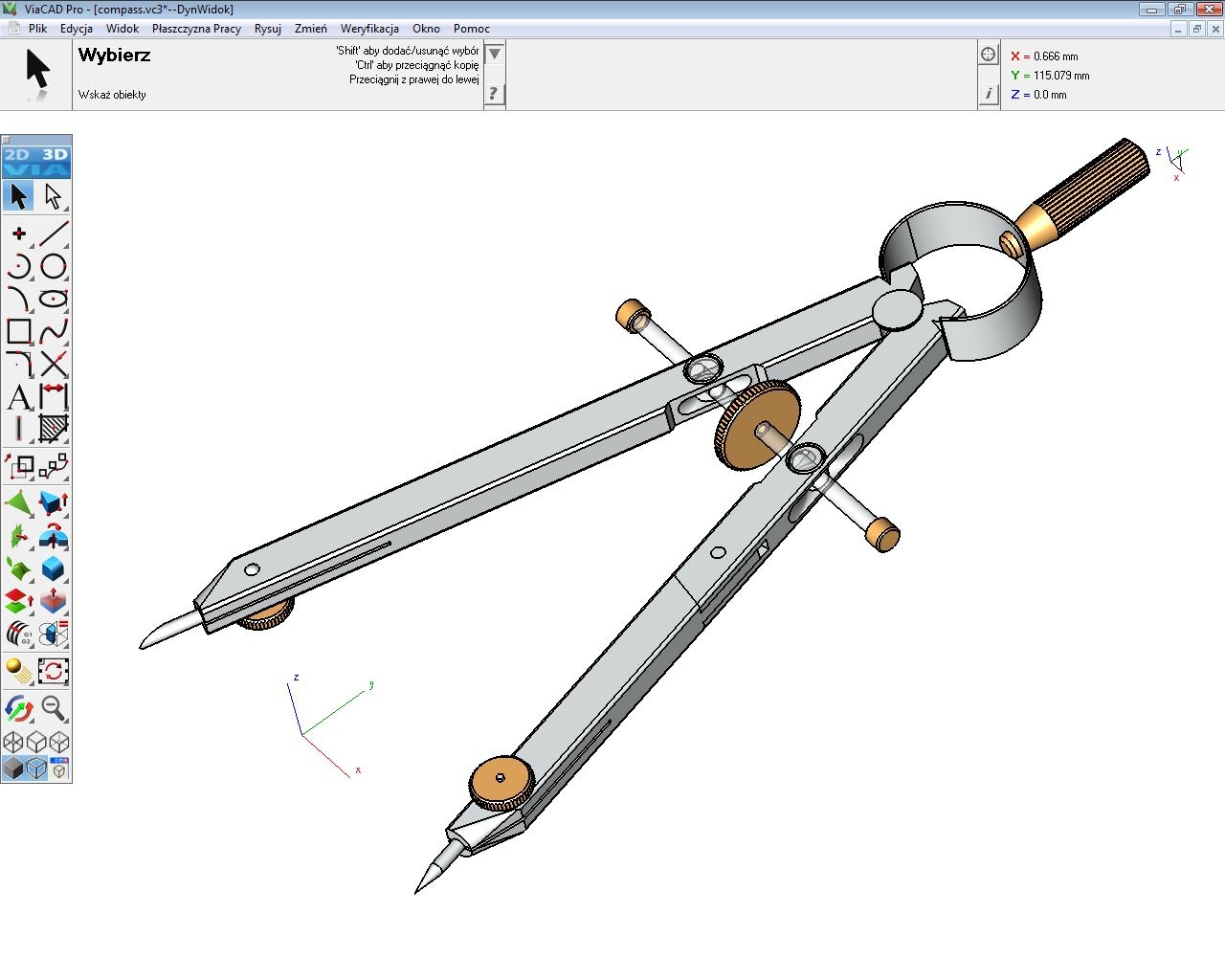Select the Fillet corner tool
Viewport: 1225px width, 980px height.
19,363
